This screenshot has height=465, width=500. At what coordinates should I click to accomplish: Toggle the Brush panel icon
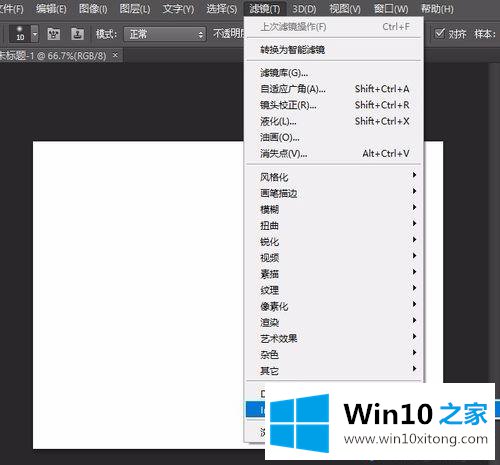(x=54, y=34)
